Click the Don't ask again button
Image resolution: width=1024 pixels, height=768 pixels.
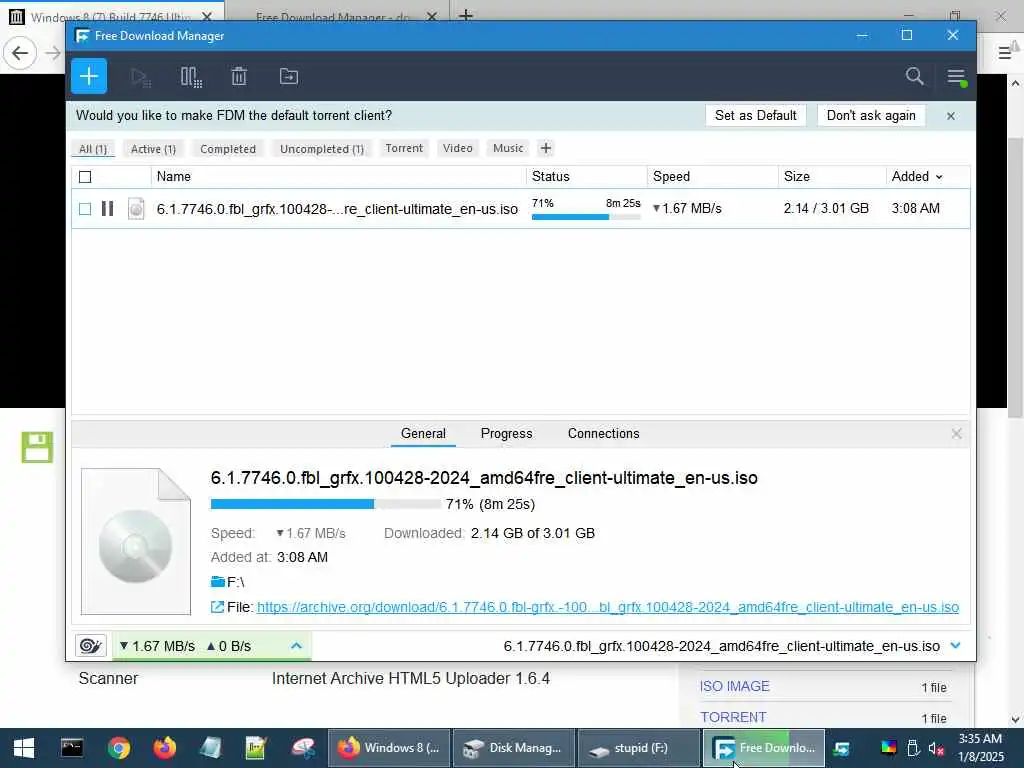pyautogui.click(x=871, y=116)
